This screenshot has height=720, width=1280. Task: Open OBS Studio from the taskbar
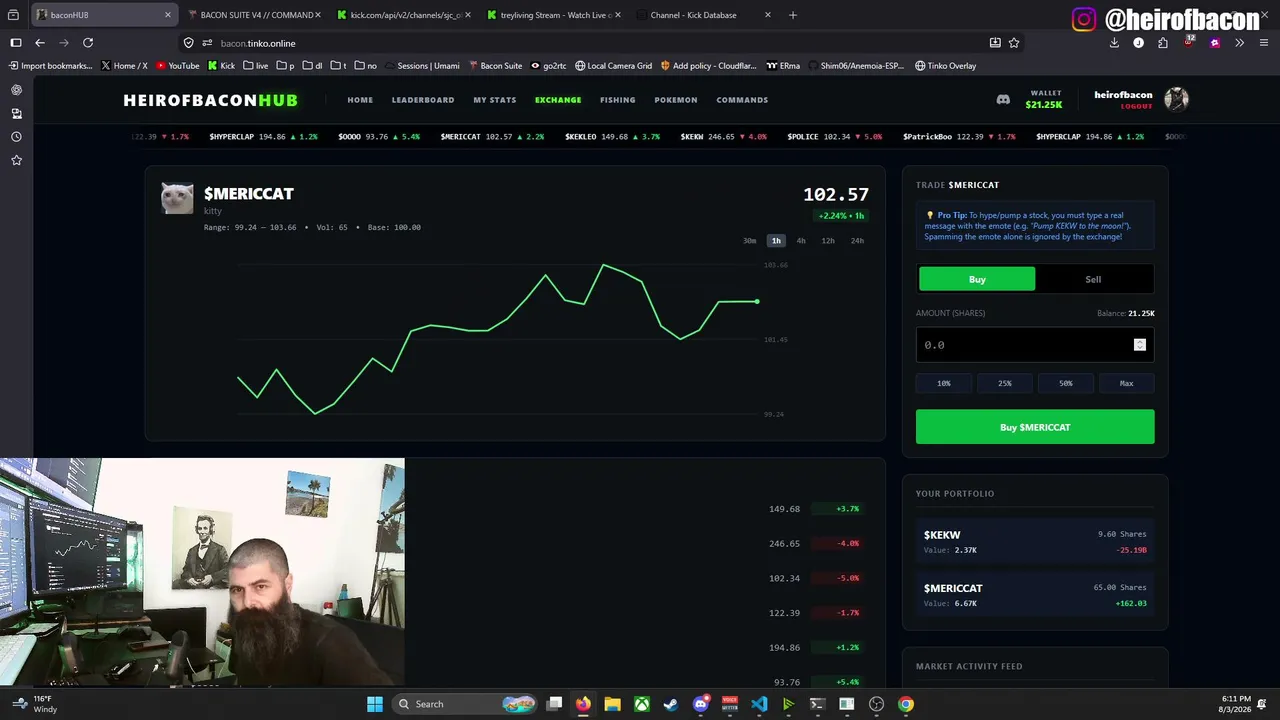[x=876, y=704]
